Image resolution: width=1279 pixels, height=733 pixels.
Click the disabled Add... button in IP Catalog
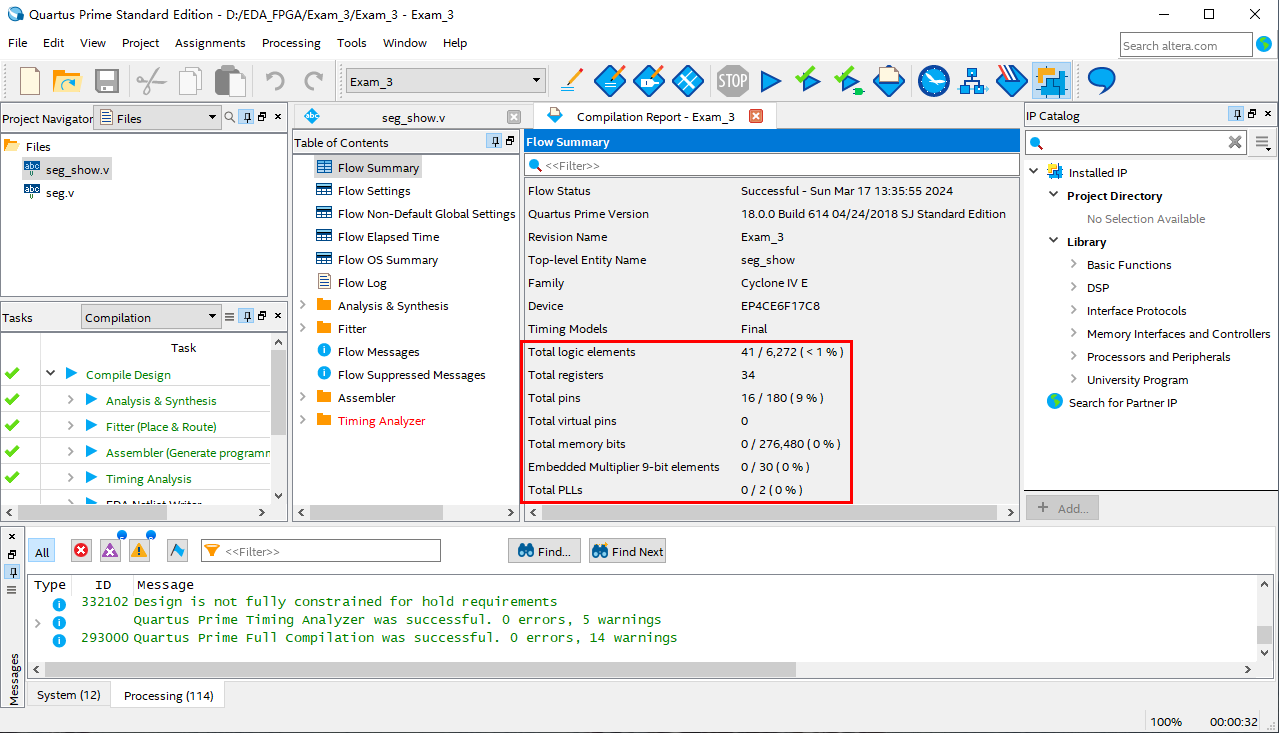click(1062, 508)
